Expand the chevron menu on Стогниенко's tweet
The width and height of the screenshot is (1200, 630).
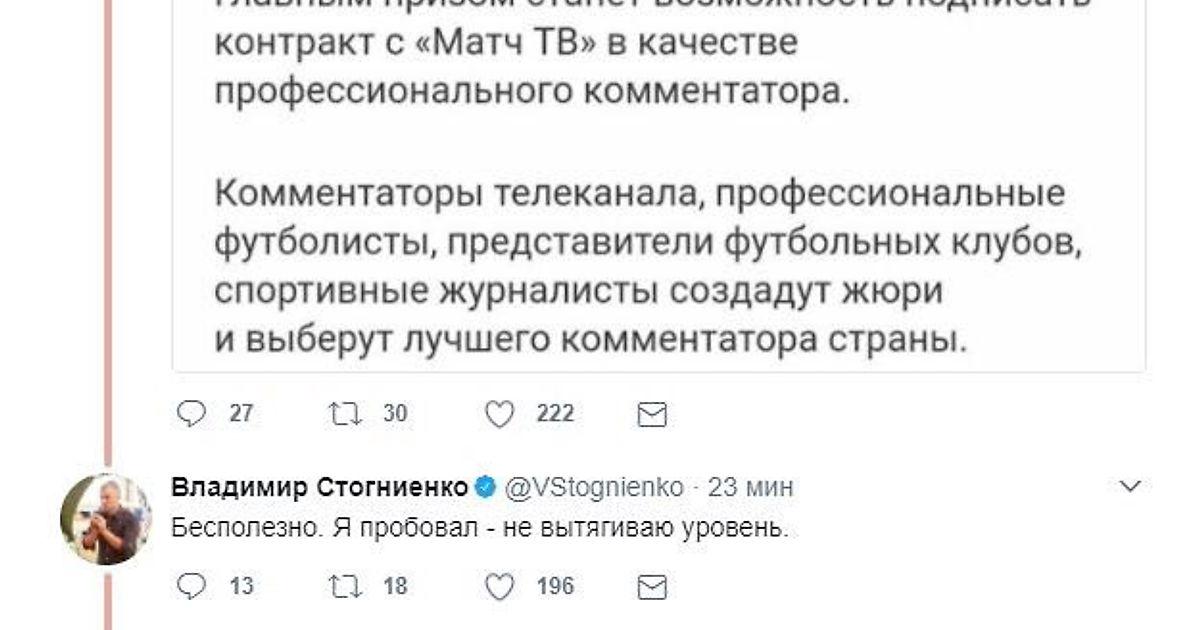click(x=1131, y=487)
